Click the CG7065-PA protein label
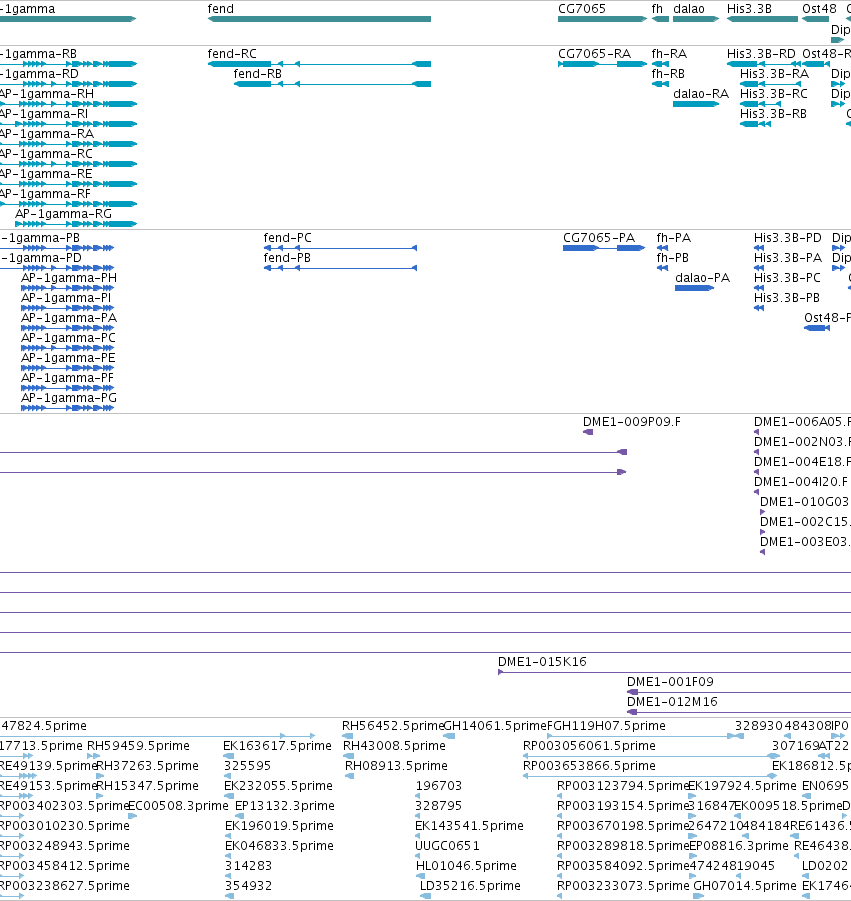851x901 pixels. (x=599, y=238)
